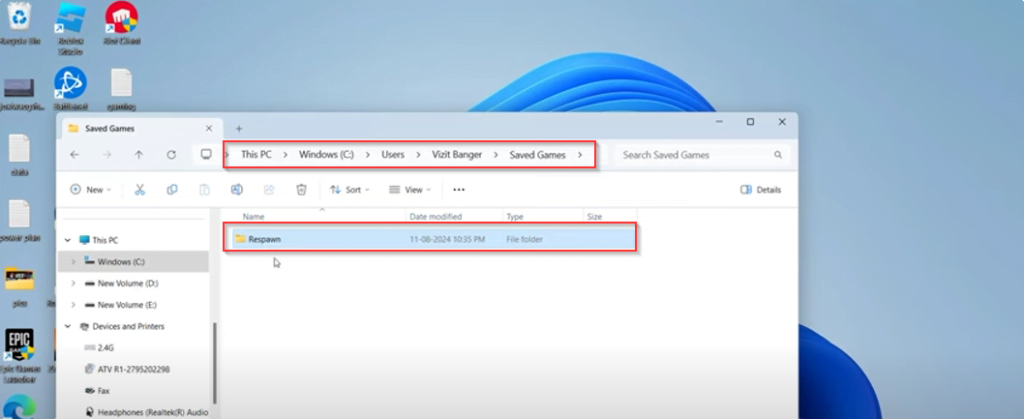1024x419 pixels.
Task: Share the selected item via toolbar icon
Action: point(269,189)
